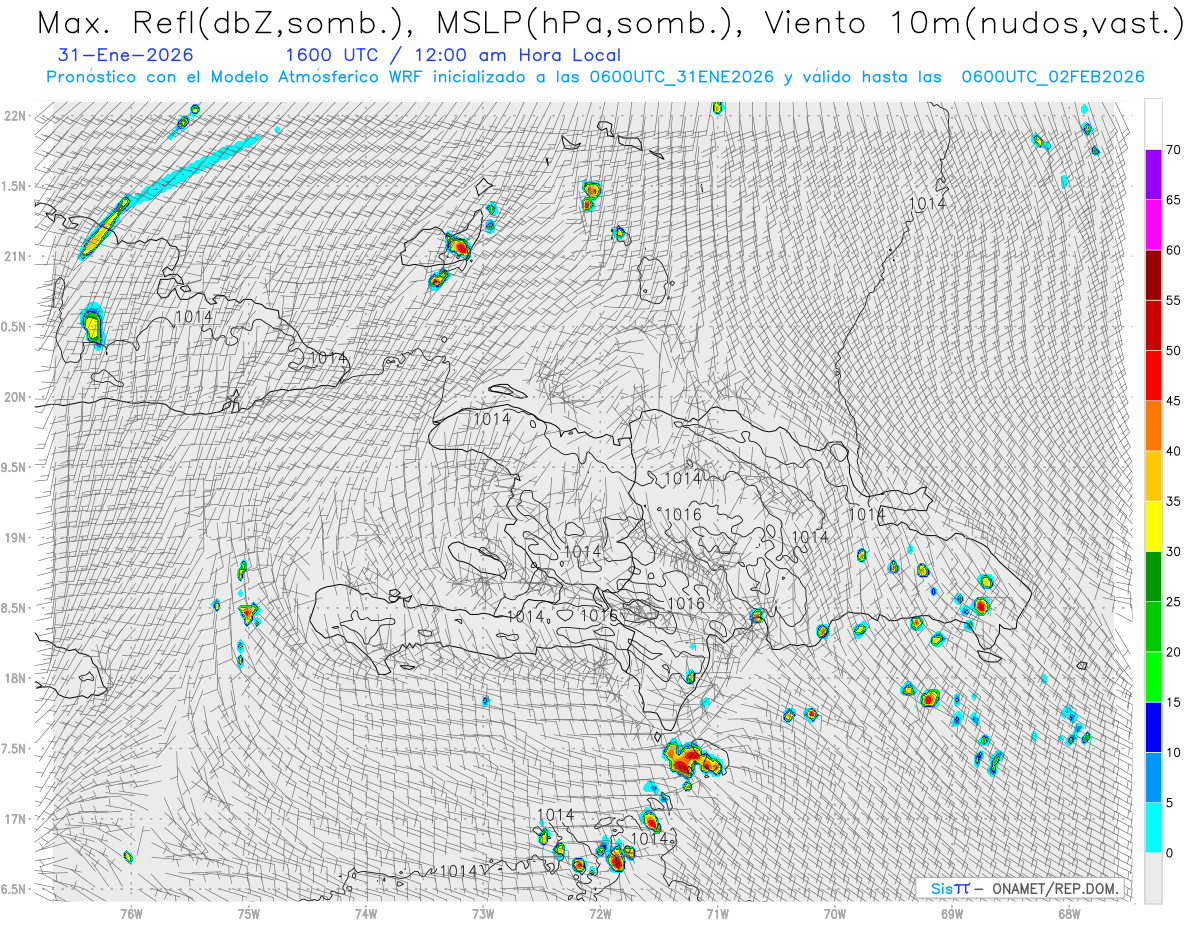The image size is (1200, 927).
Task: Click the '1.5N' latitude tick label
Action: pos(14,186)
